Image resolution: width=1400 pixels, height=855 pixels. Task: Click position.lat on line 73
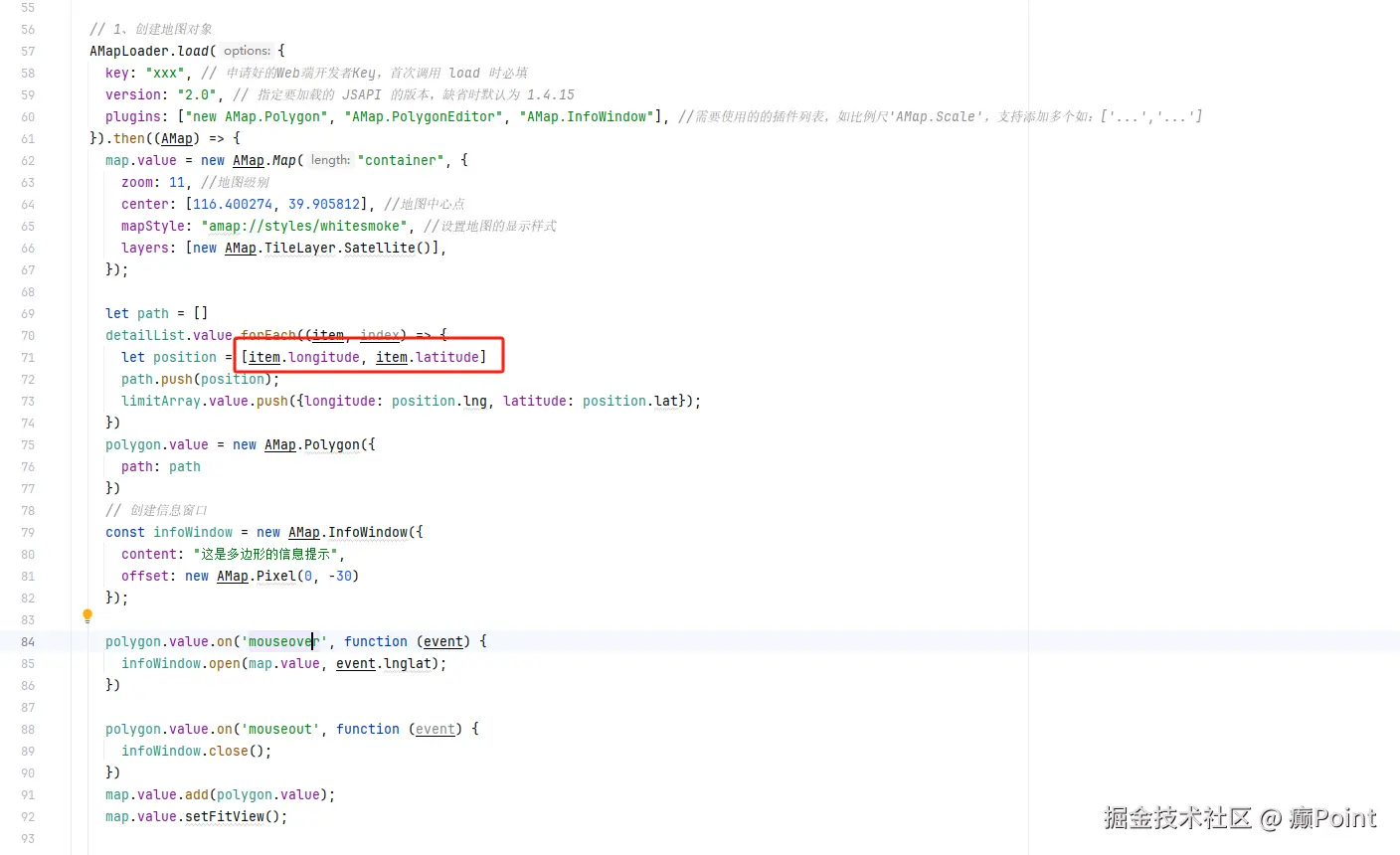pyautogui.click(x=630, y=401)
